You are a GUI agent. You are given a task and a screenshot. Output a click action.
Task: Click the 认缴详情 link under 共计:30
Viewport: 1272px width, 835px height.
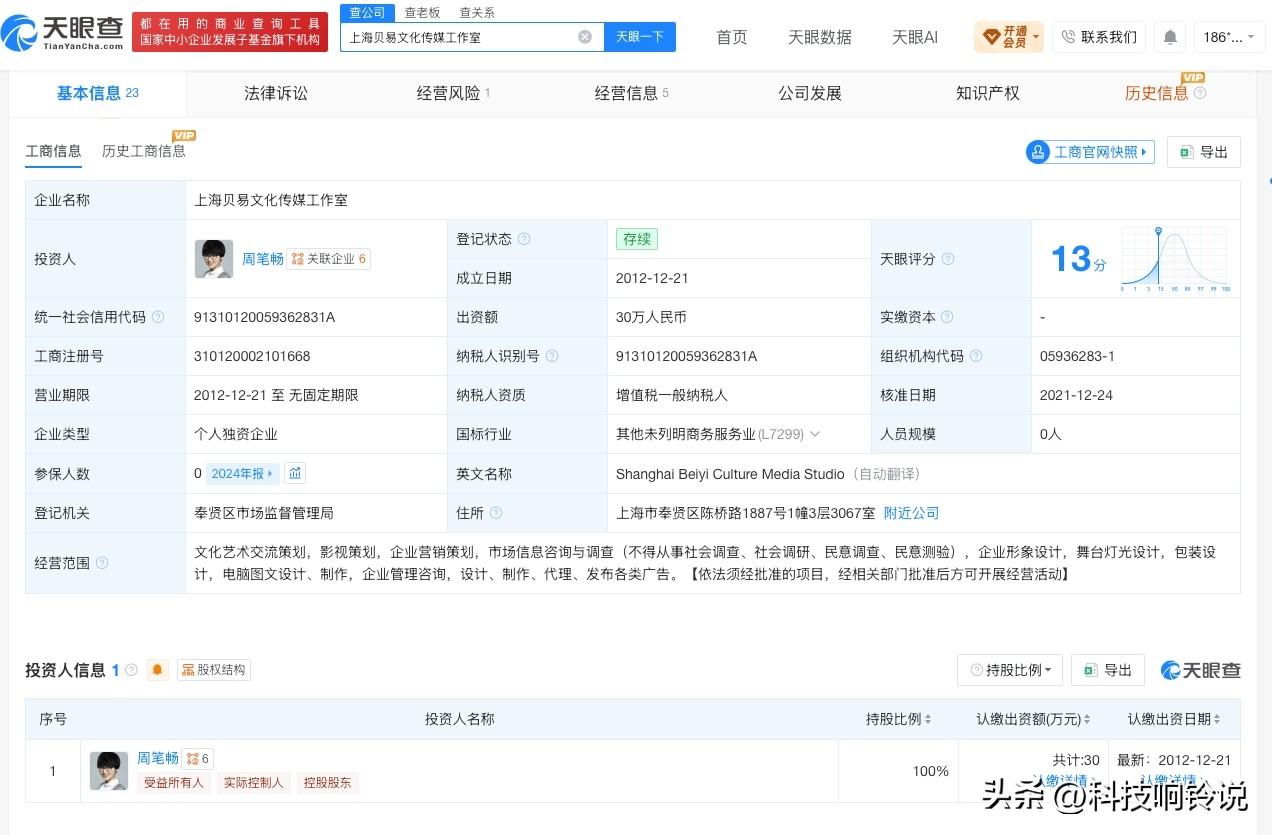[x=1067, y=780]
